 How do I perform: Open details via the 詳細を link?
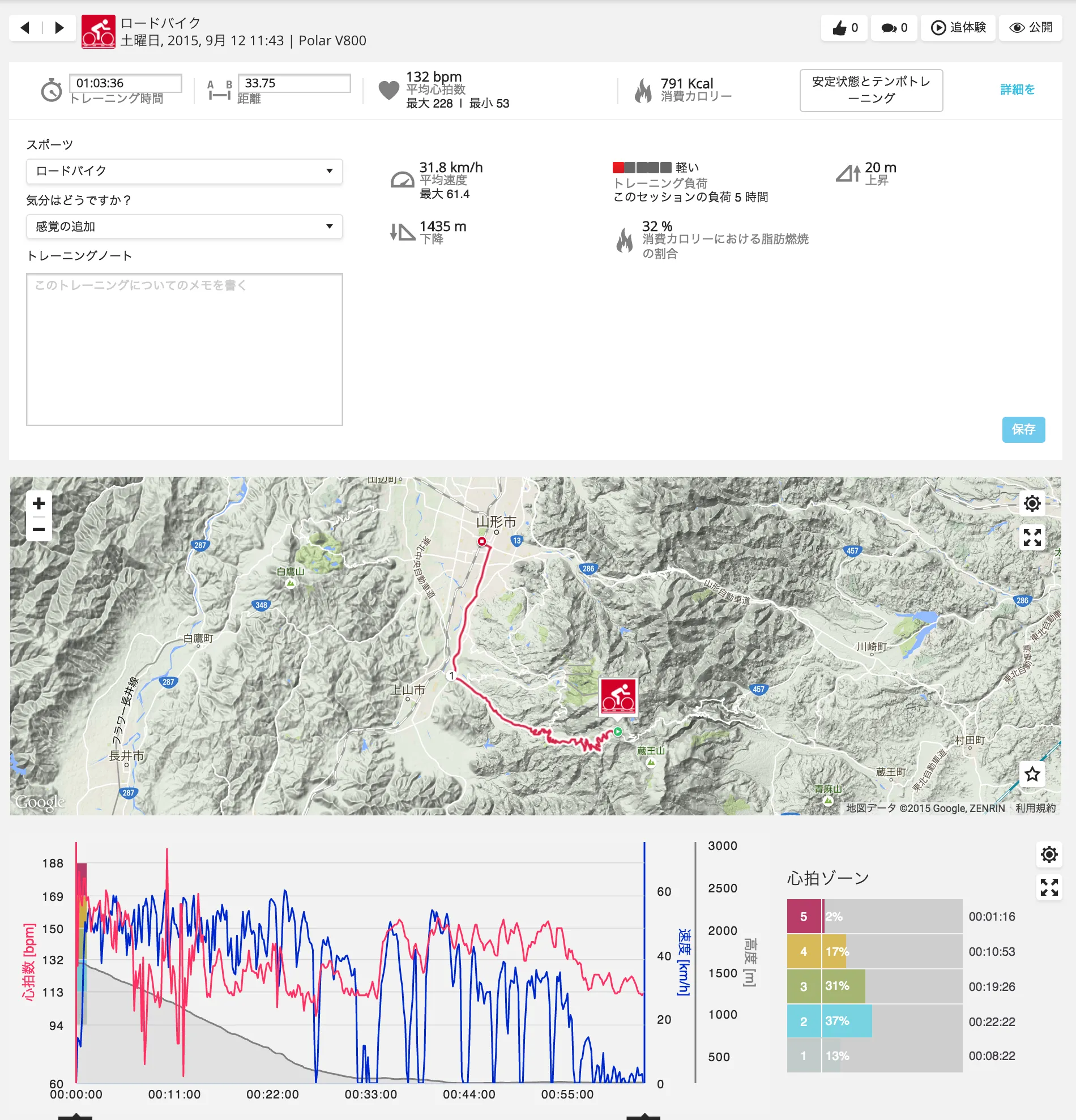(1017, 89)
